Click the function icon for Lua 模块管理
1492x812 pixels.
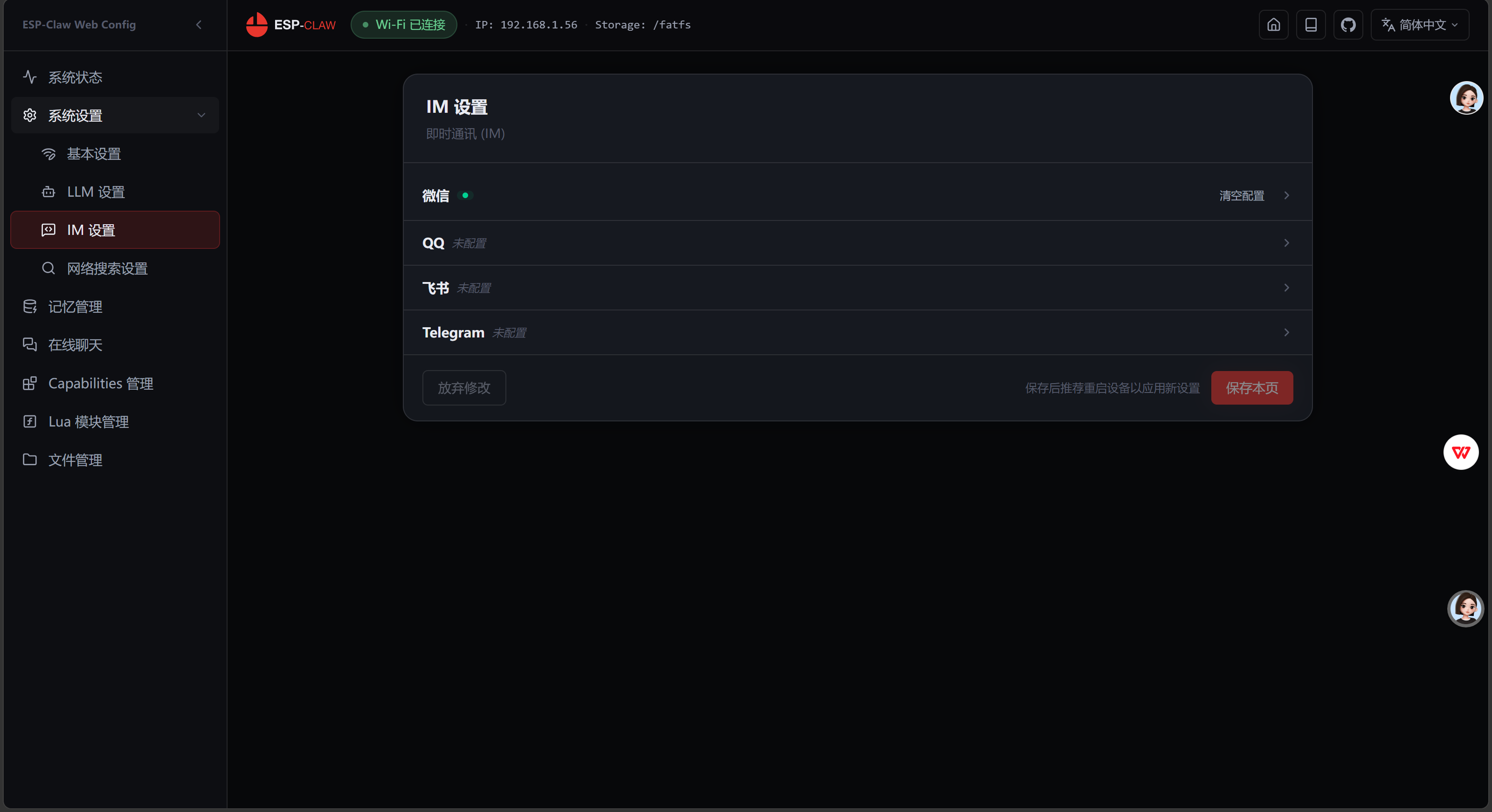30,421
